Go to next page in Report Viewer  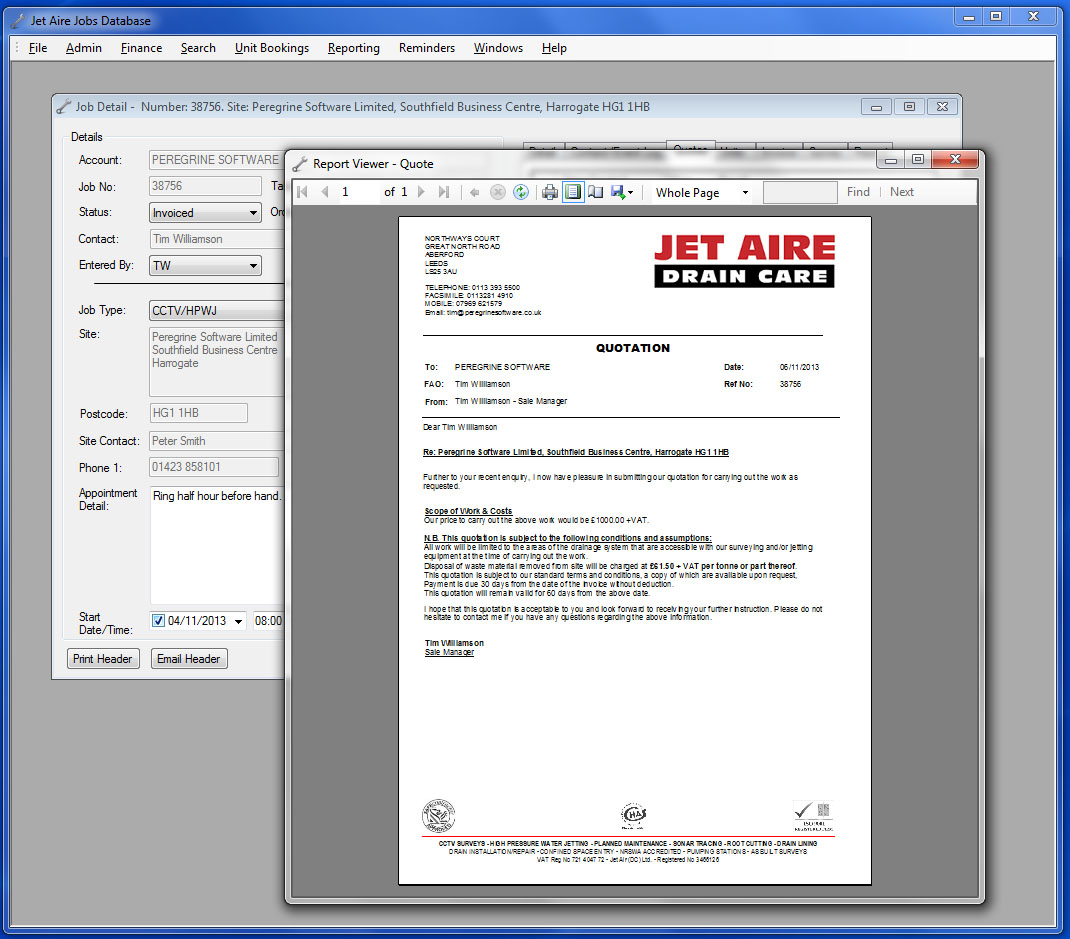pos(421,192)
